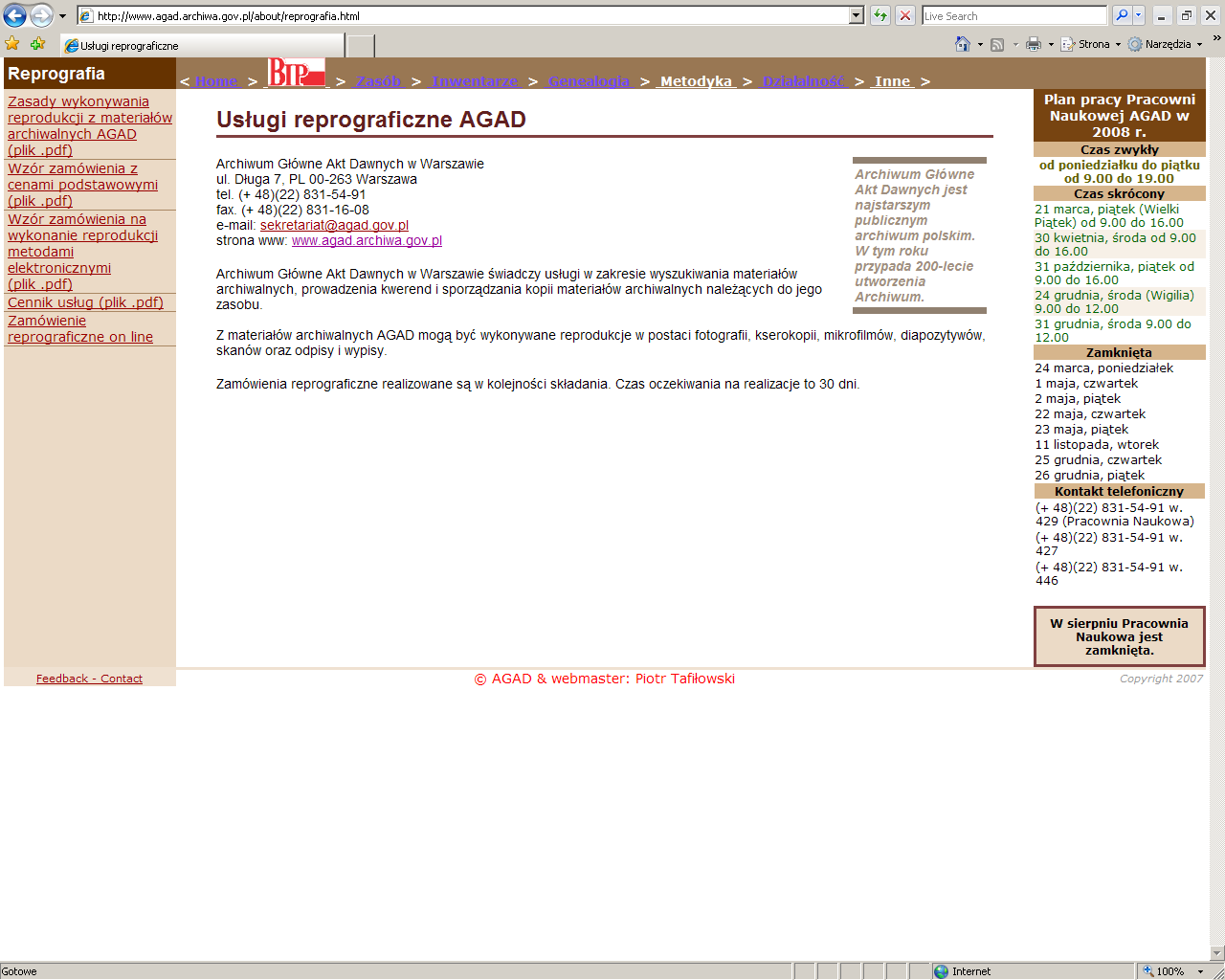Open the Zasób navigation link

pyautogui.click(x=378, y=81)
